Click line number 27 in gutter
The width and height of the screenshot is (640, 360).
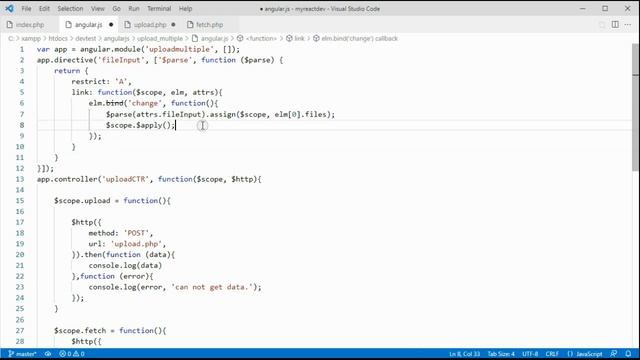[x=20, y=331]
